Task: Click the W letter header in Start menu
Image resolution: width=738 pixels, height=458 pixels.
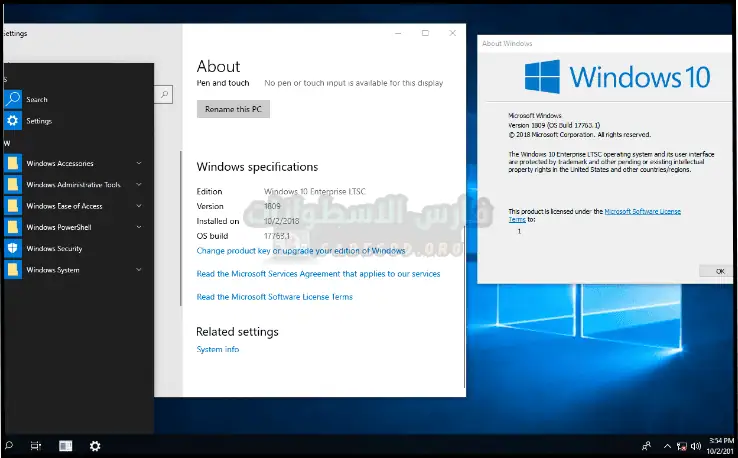Action: pos(7,143)
